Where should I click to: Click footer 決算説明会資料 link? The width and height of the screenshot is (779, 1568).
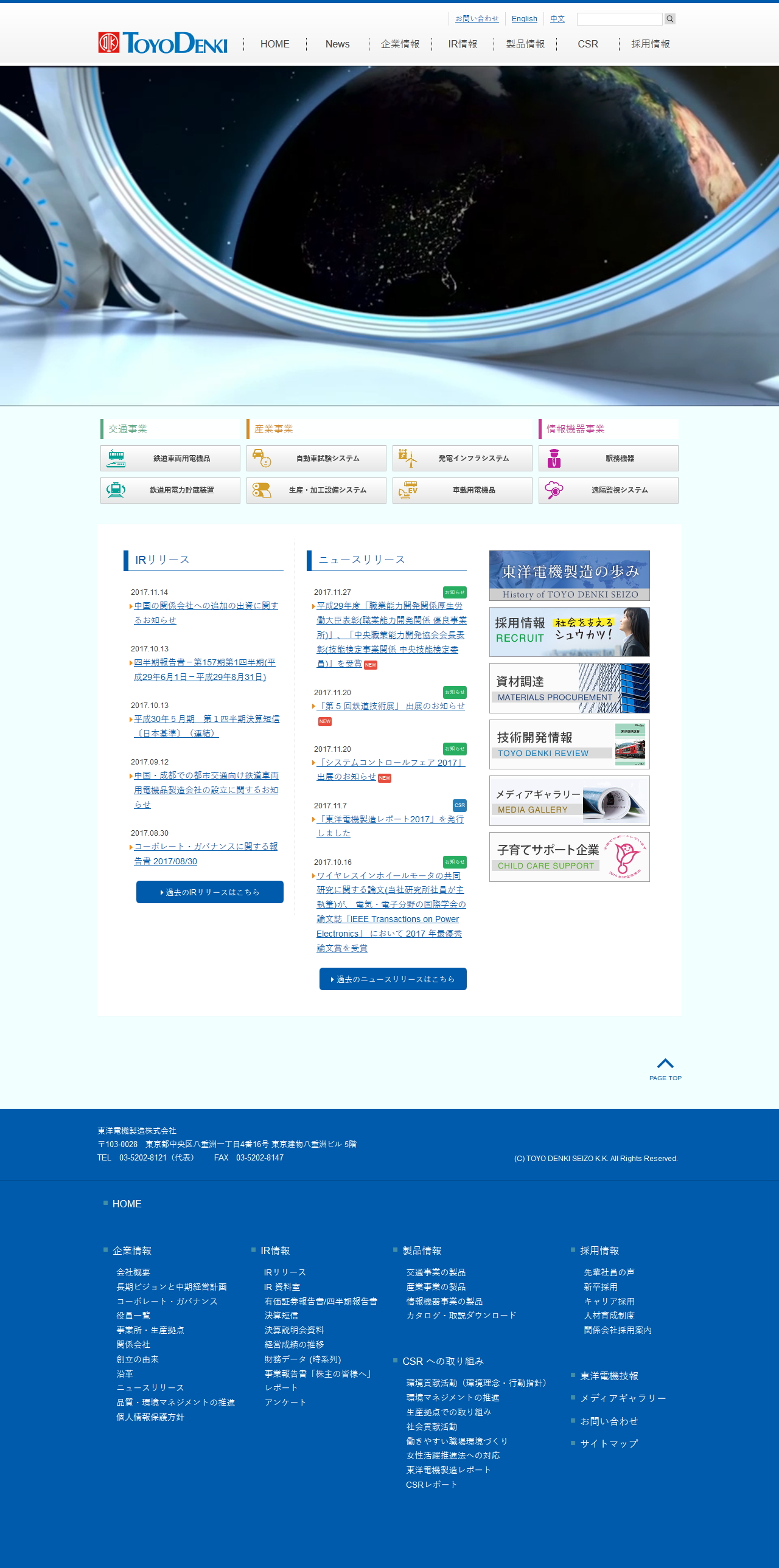pyautogui.click(x=294, y=1330)
